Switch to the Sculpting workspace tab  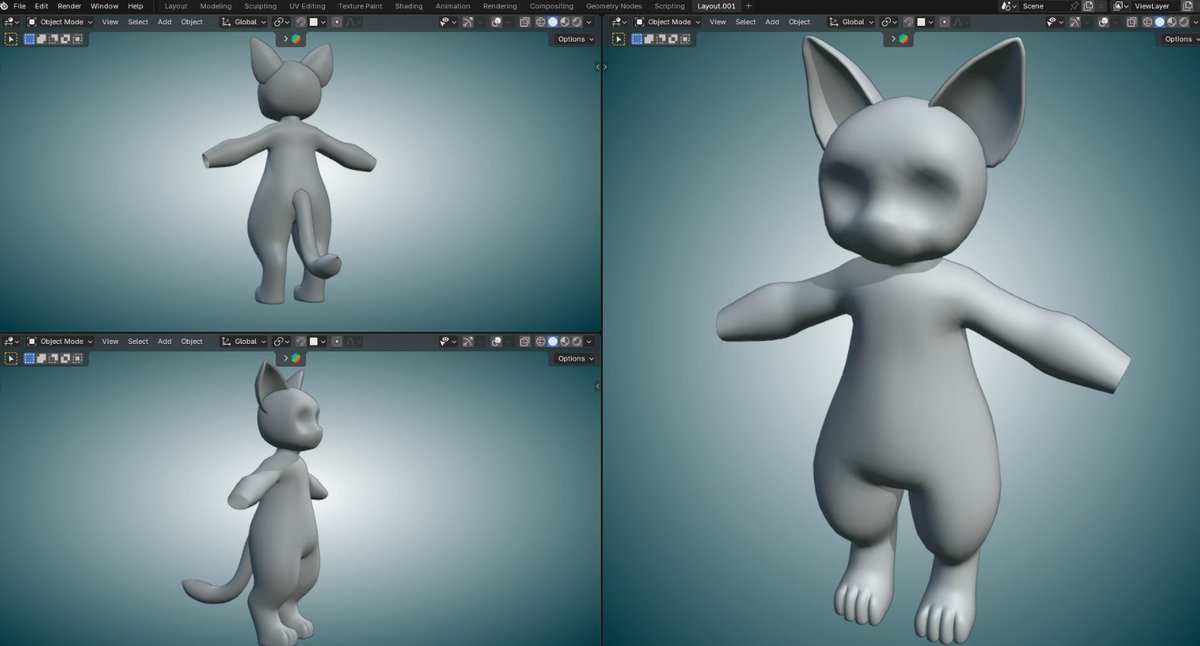point(260,6)
